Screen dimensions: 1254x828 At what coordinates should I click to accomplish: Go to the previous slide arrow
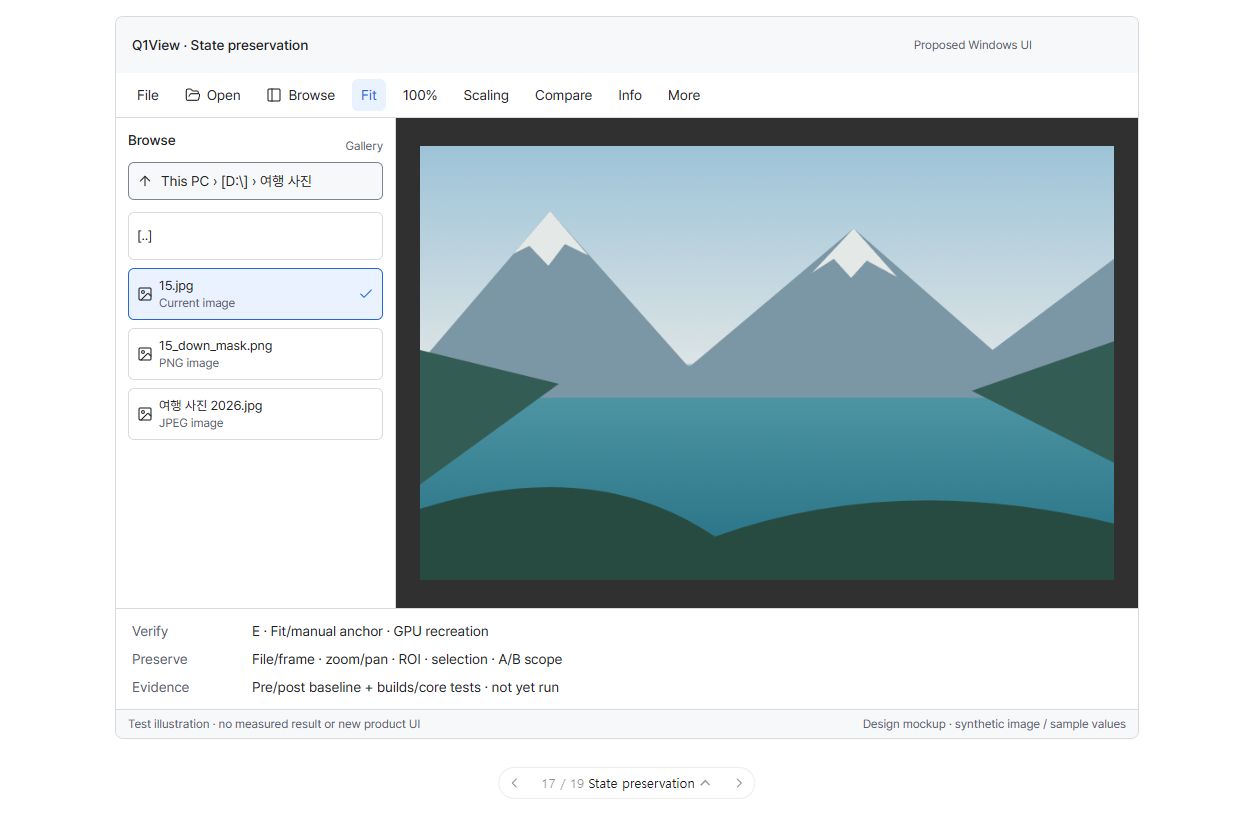click(514, 783)
